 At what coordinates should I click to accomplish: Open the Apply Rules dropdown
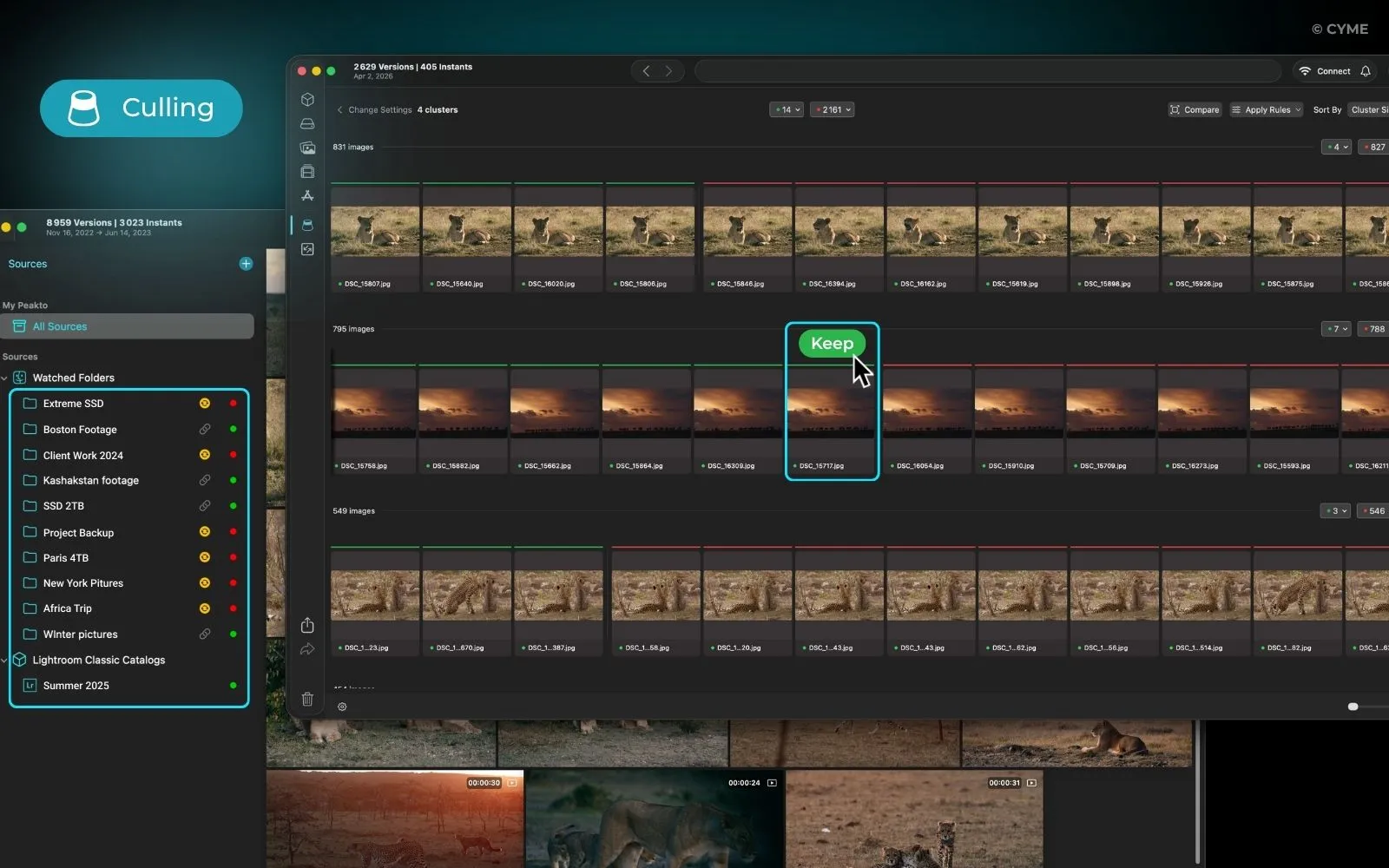pos(1266,109)
